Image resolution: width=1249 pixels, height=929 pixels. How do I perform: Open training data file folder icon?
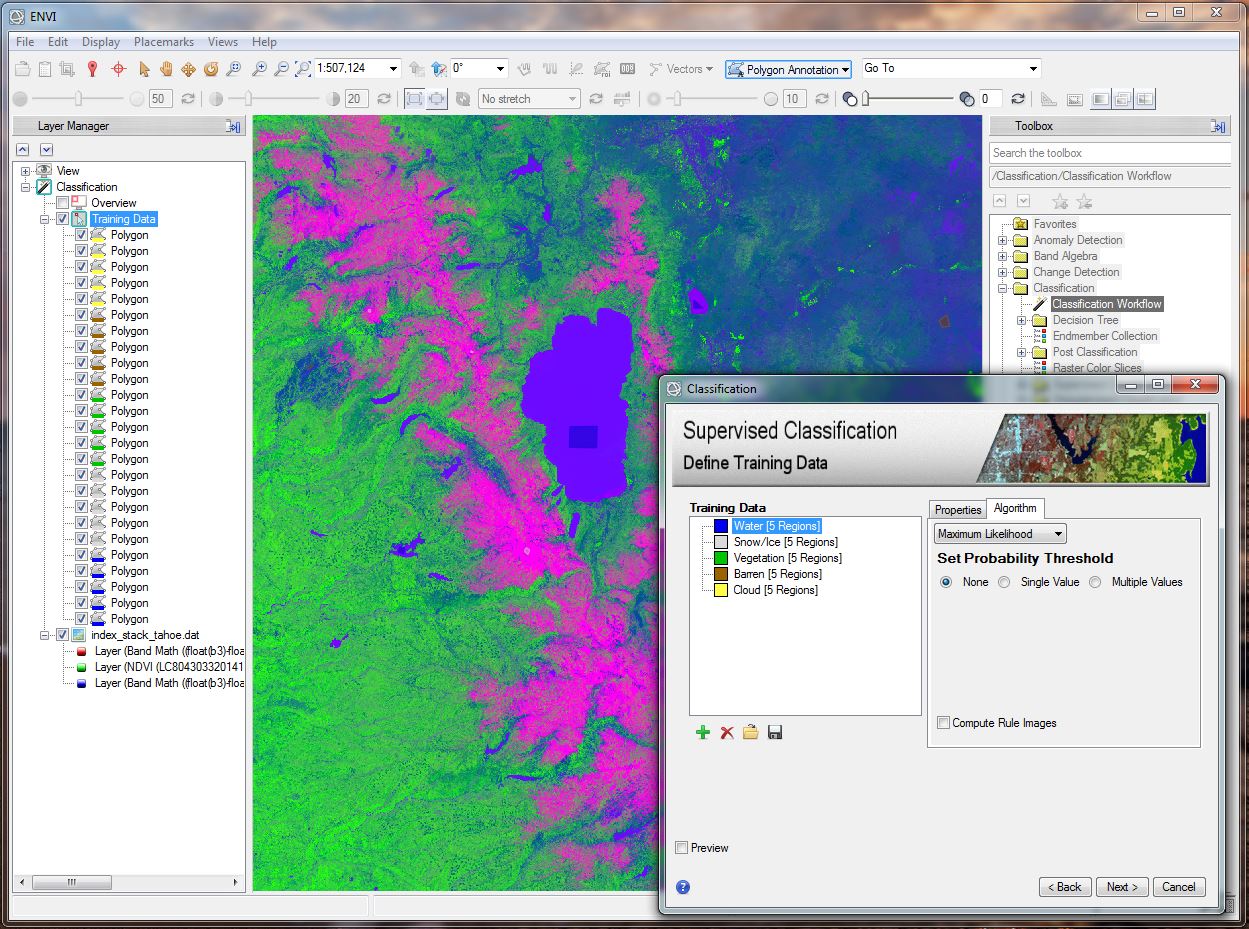pyautogui.click(x=751, y=733)
